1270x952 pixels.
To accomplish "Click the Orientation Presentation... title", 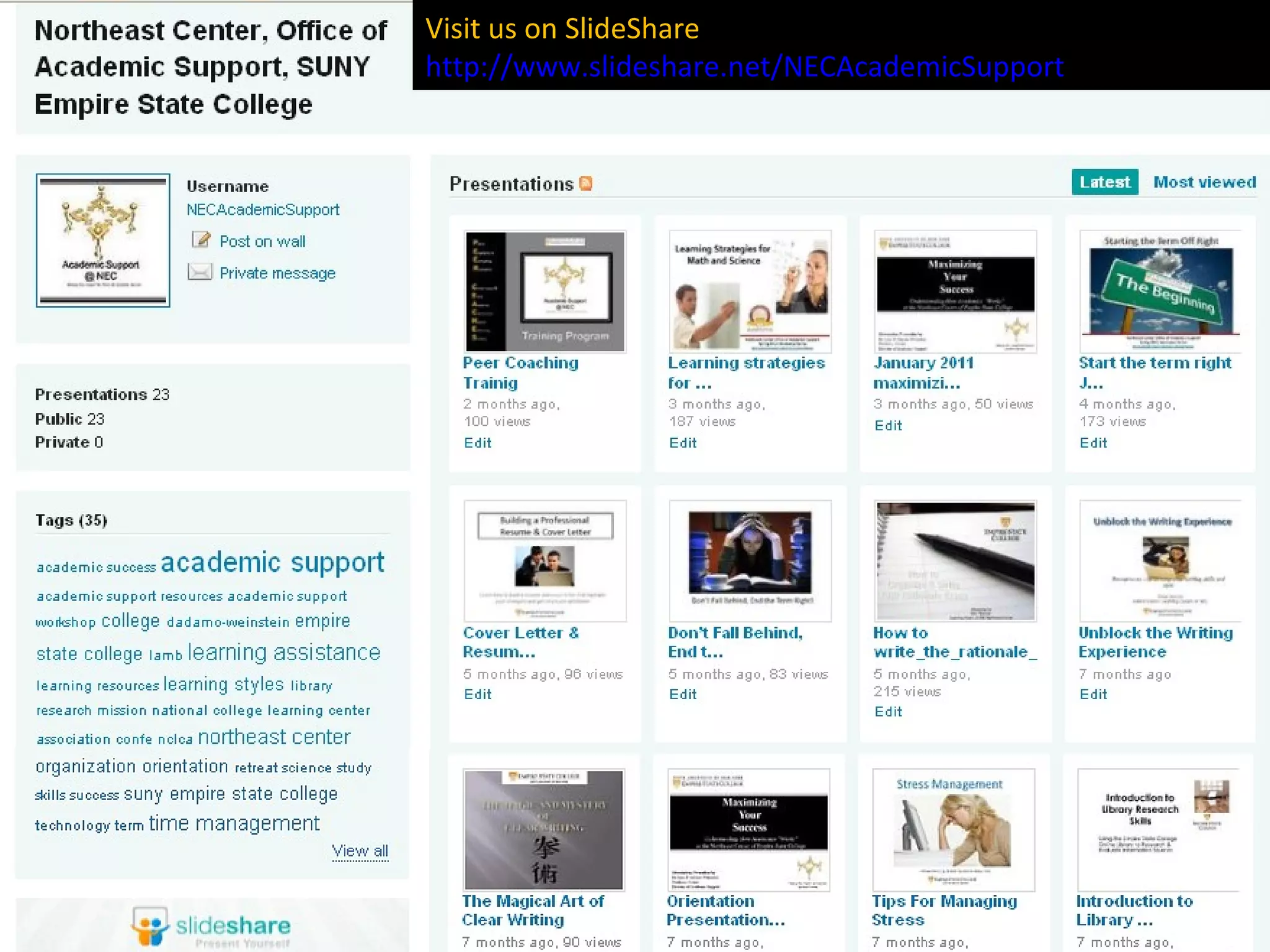I will pos(726,910).
